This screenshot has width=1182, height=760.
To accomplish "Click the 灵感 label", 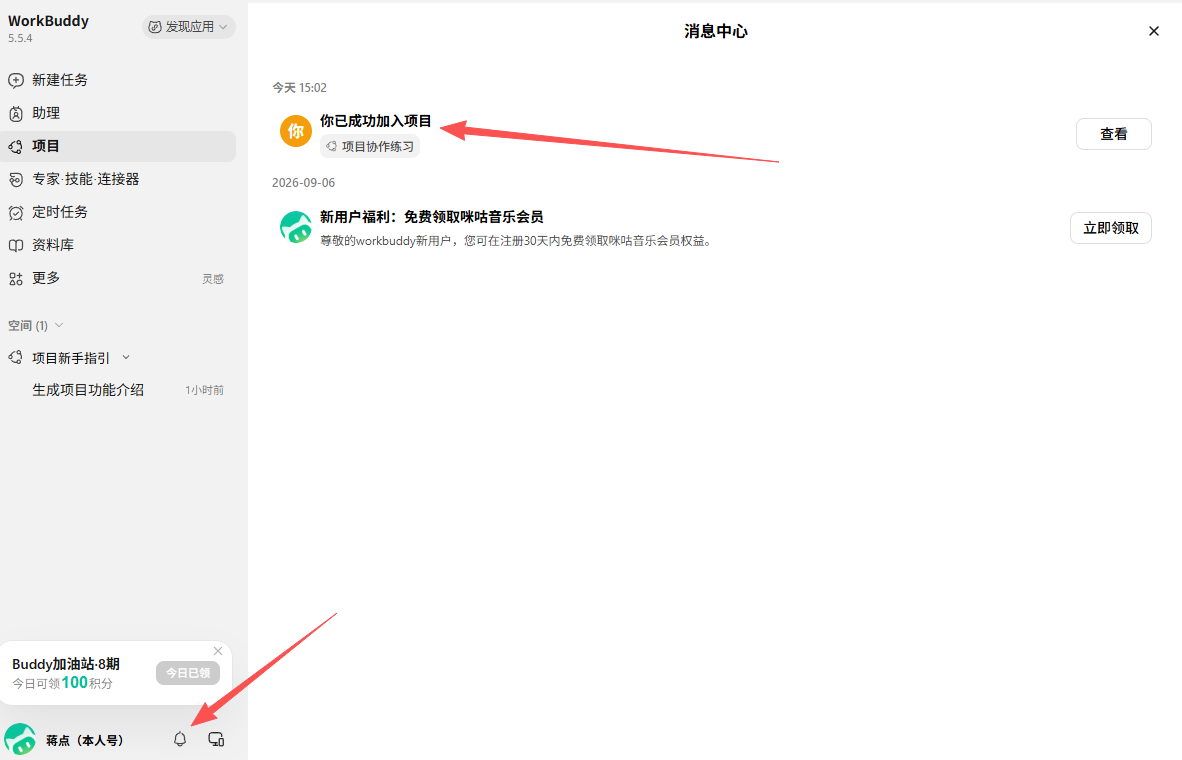I will (x=213, y=279).
